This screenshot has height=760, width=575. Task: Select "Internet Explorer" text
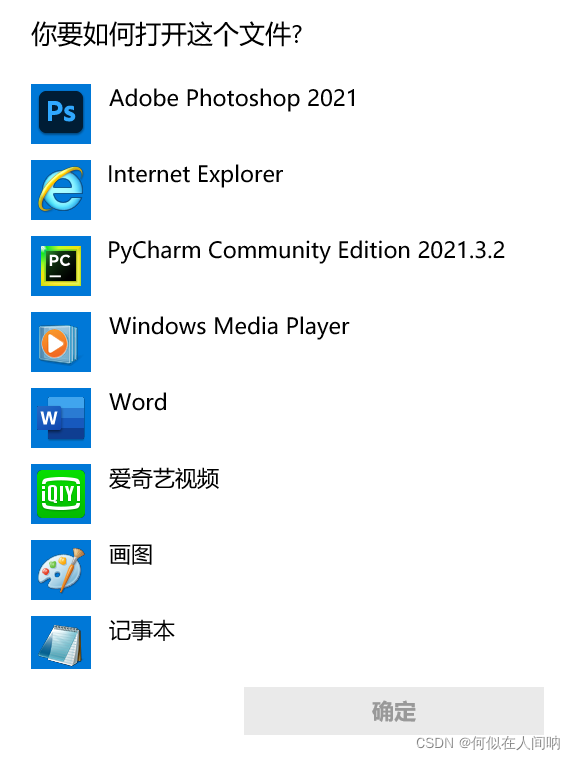pyautogui.click(x=195, y=174)
